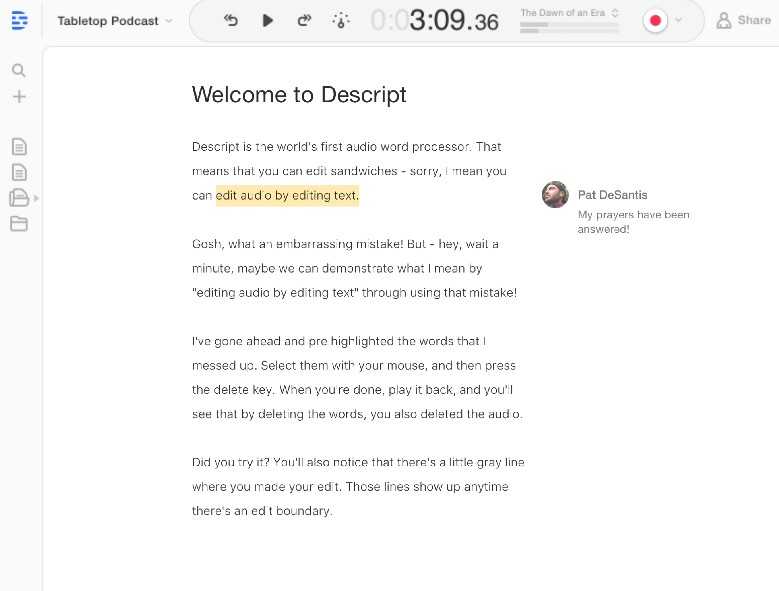
Task: Switch composition via The Dawn of an Era selector
Action: 569,13
